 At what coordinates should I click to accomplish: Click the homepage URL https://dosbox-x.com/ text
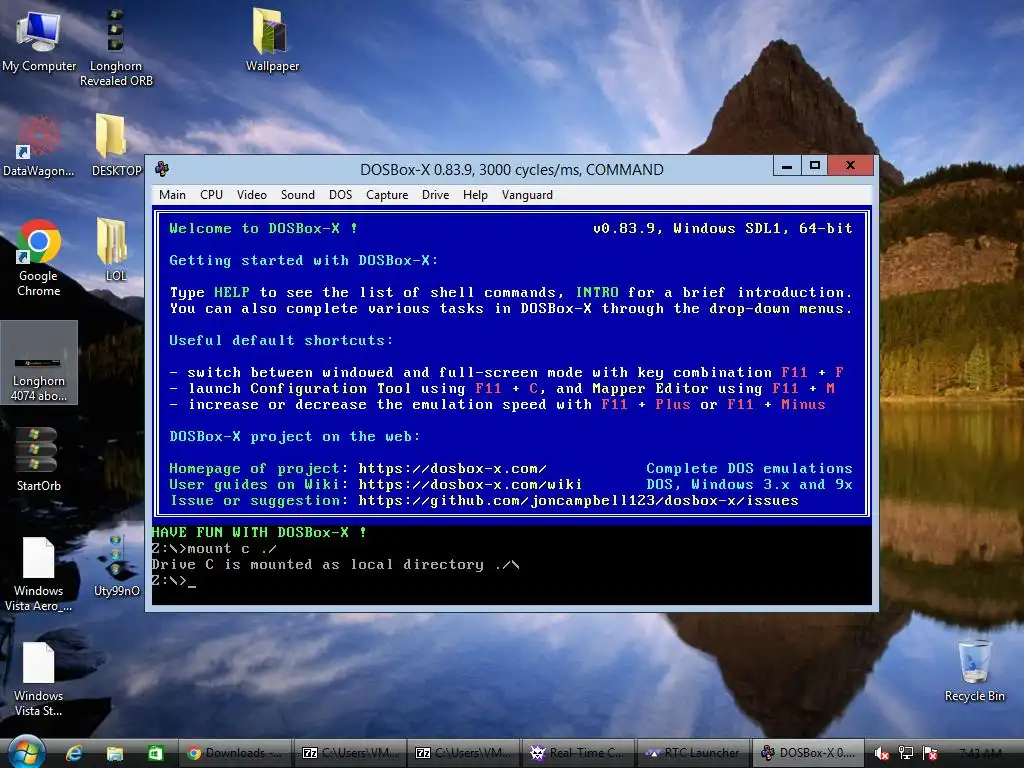452,468
